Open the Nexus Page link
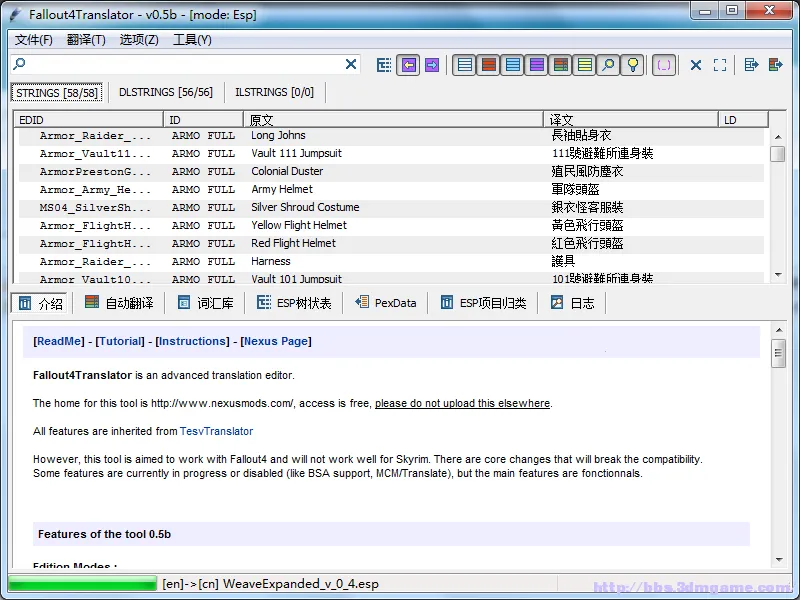The height and width of the screenshot is (600, 800). click(x=276, y=341)
